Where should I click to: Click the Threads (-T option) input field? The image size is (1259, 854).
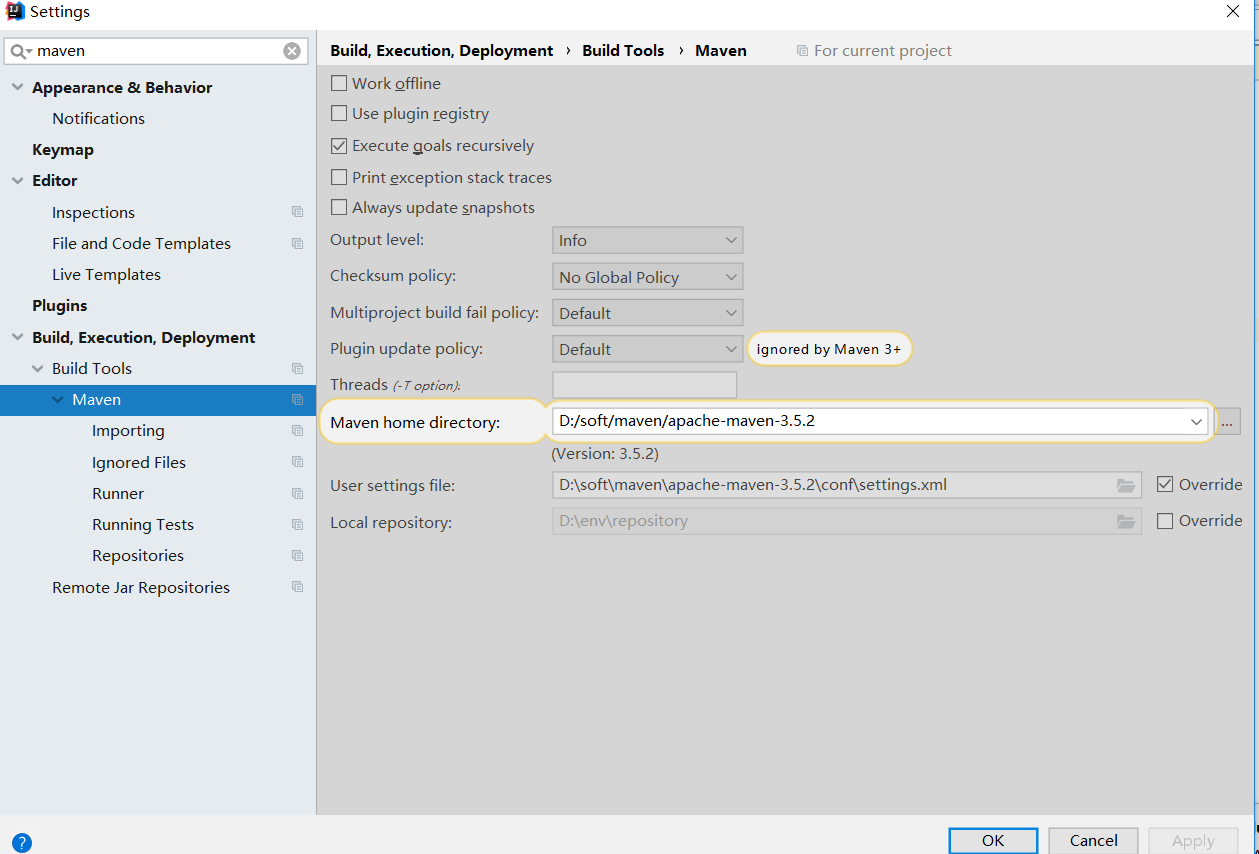click(x=644, y=385)
